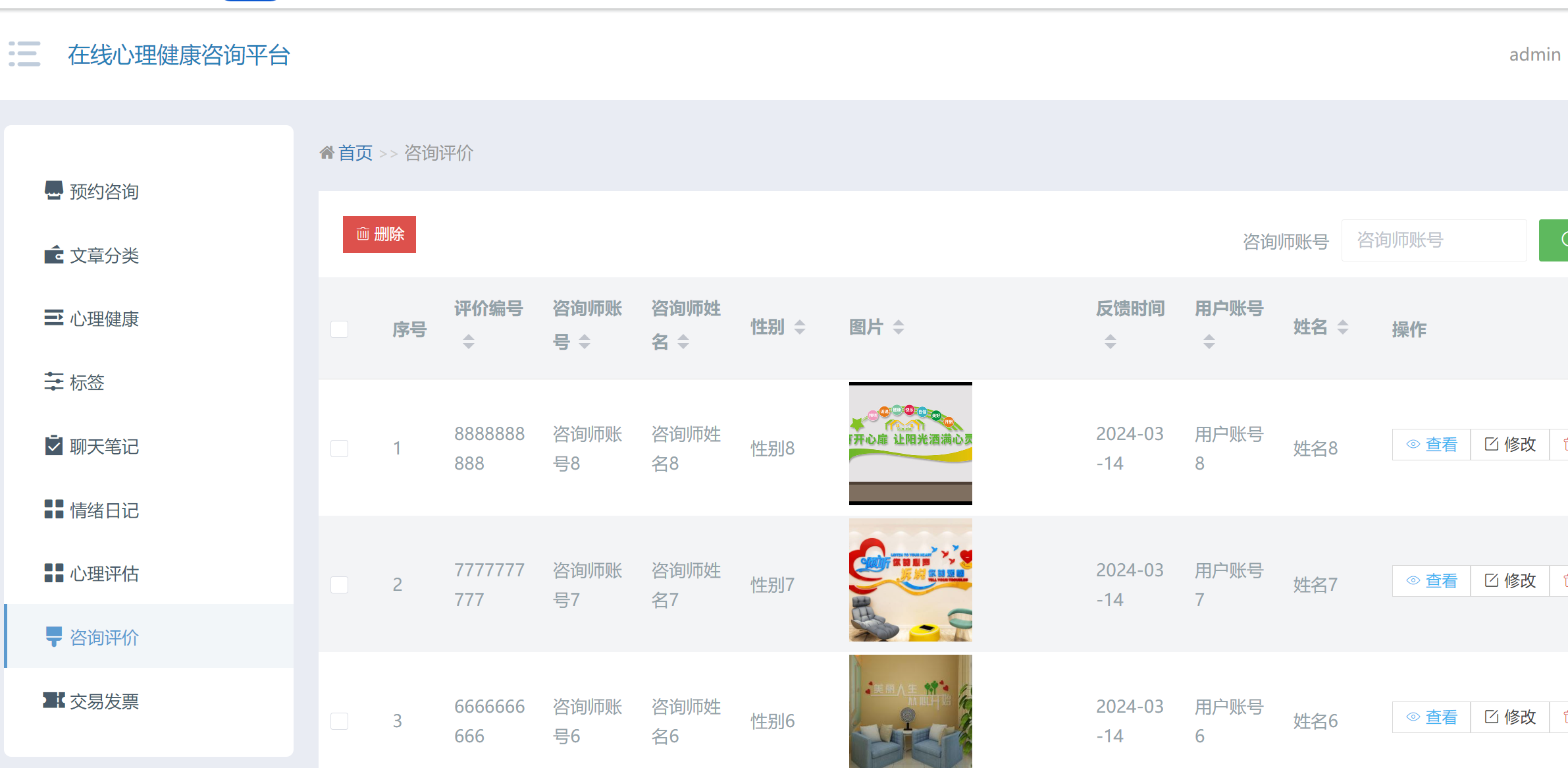Open the 交易发票 section in the sidebar
This screenshot has width=1568, height=768.
pyautogui.click(x=105, y=700)
